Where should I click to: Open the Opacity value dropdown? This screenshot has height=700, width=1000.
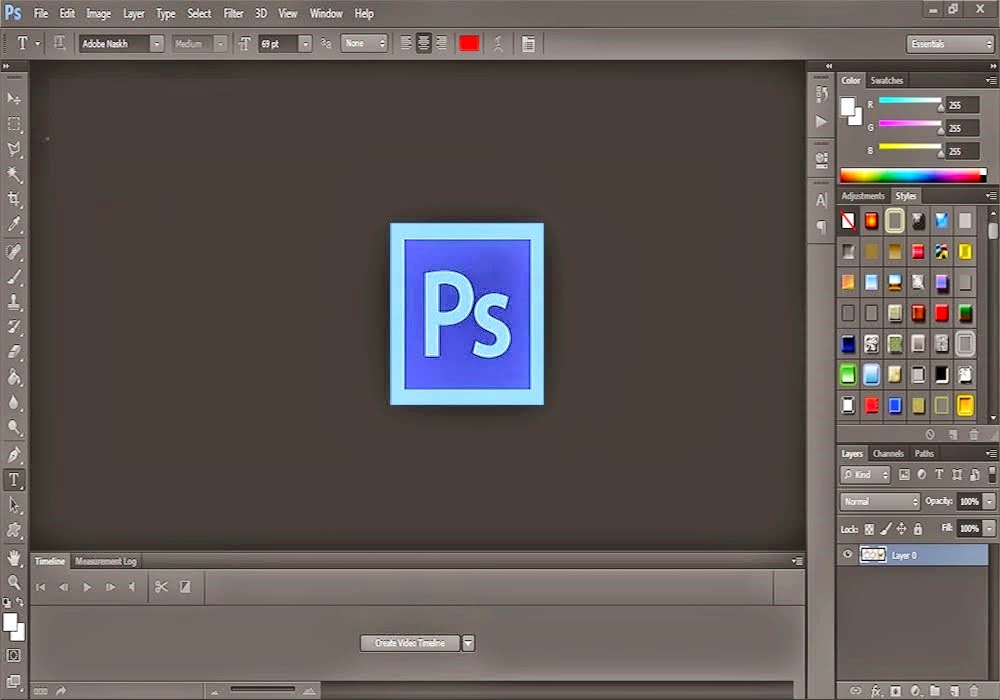pos(988,500)
